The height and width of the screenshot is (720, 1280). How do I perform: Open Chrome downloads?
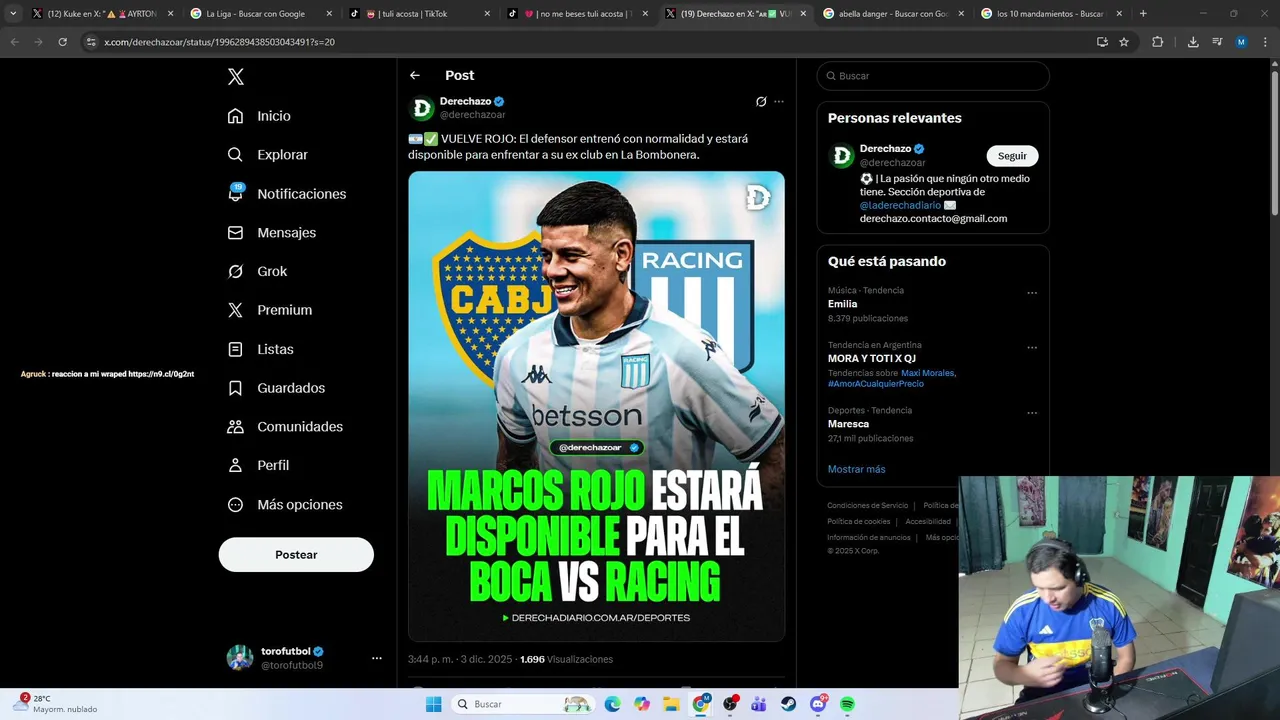[1193, 42]
